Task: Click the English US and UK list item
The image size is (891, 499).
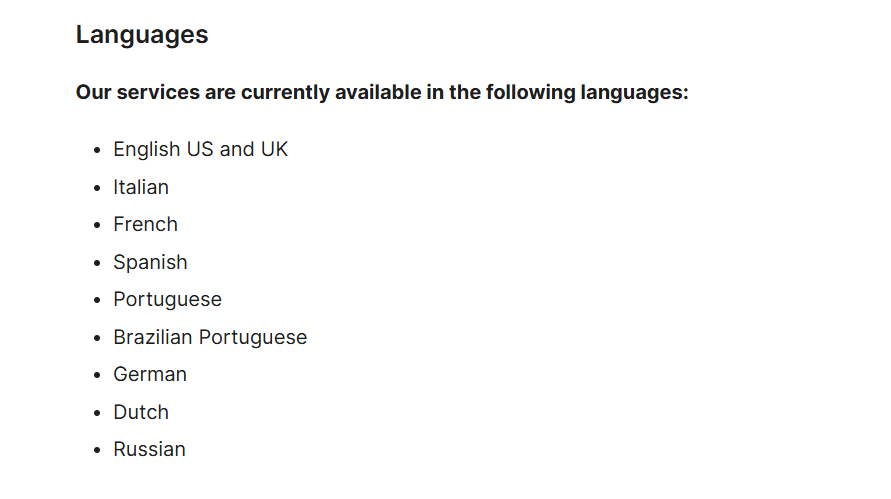Action: [200, 150]
